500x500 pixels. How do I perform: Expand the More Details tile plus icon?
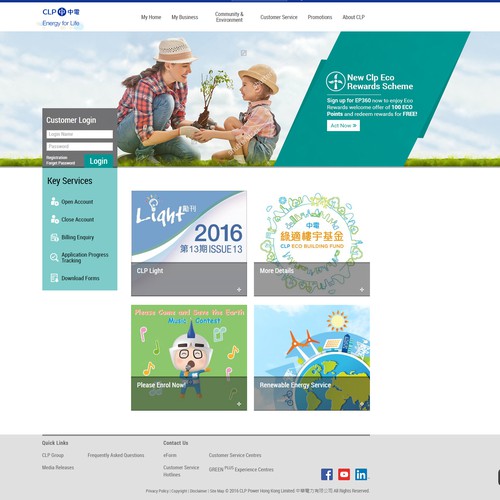362,289
